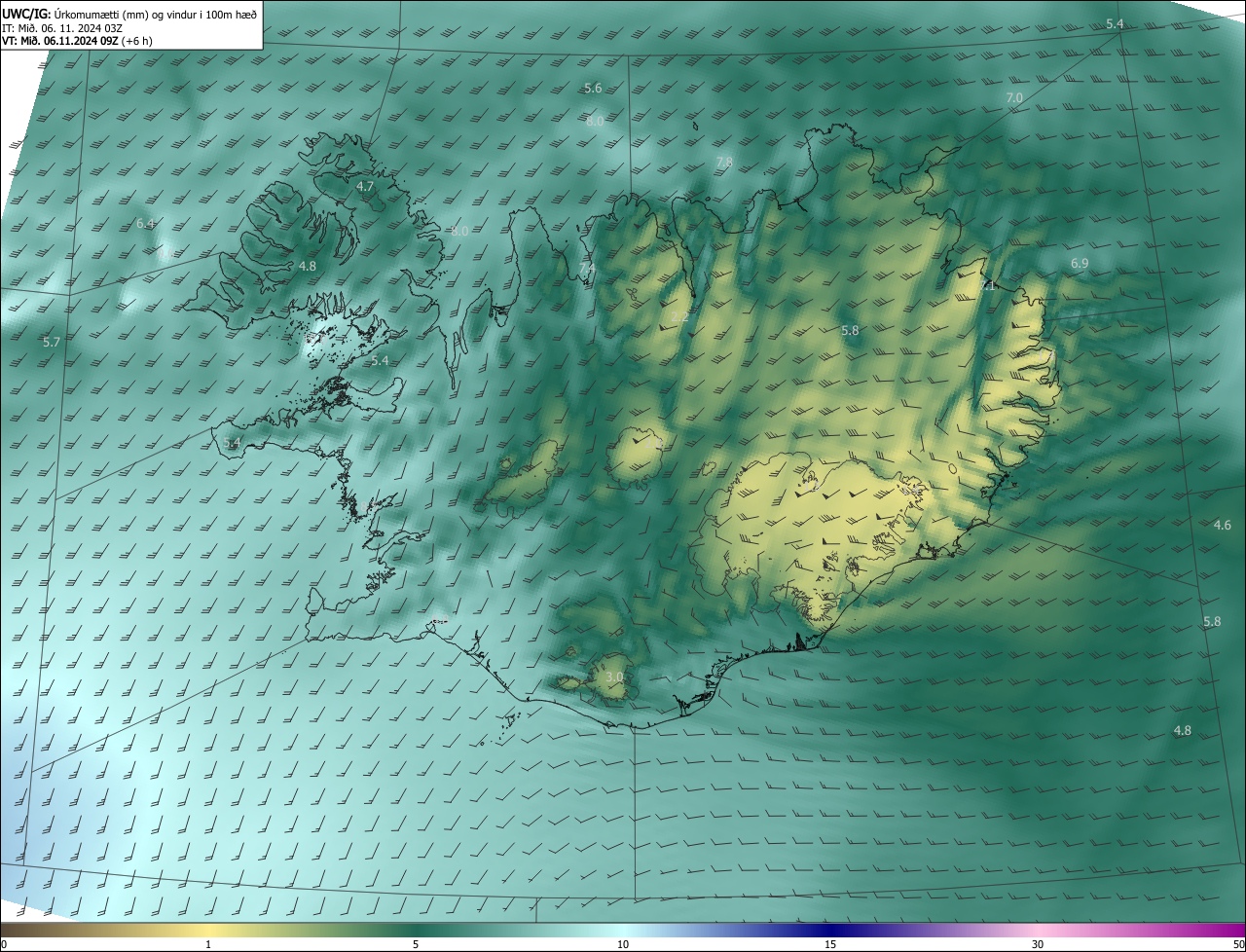This screenshot has height=952, width=1246.
Task: Click the color scale tick label 30
Action: [x=1038, y=944]
